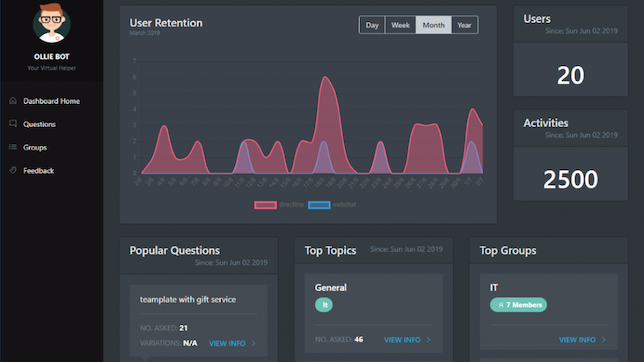Click the Groups list icon
This screenshot has width=644, height=362.
(13, 147)
